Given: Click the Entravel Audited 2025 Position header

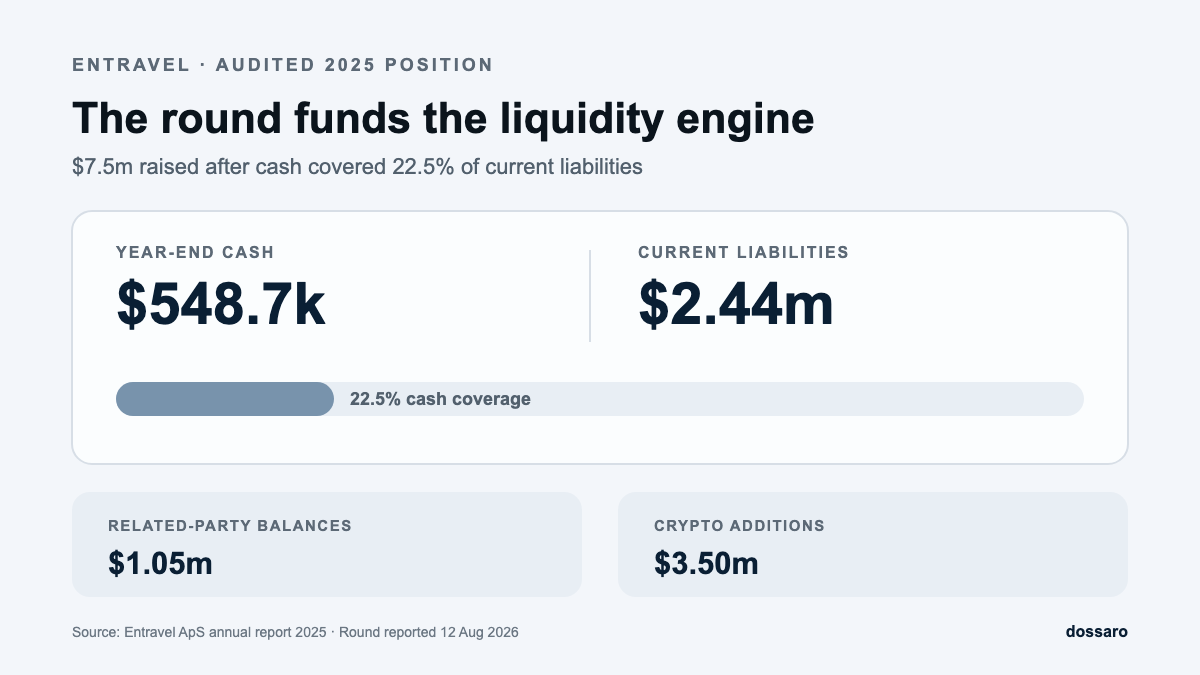Looking at the screenshot, I should (283, 65).
